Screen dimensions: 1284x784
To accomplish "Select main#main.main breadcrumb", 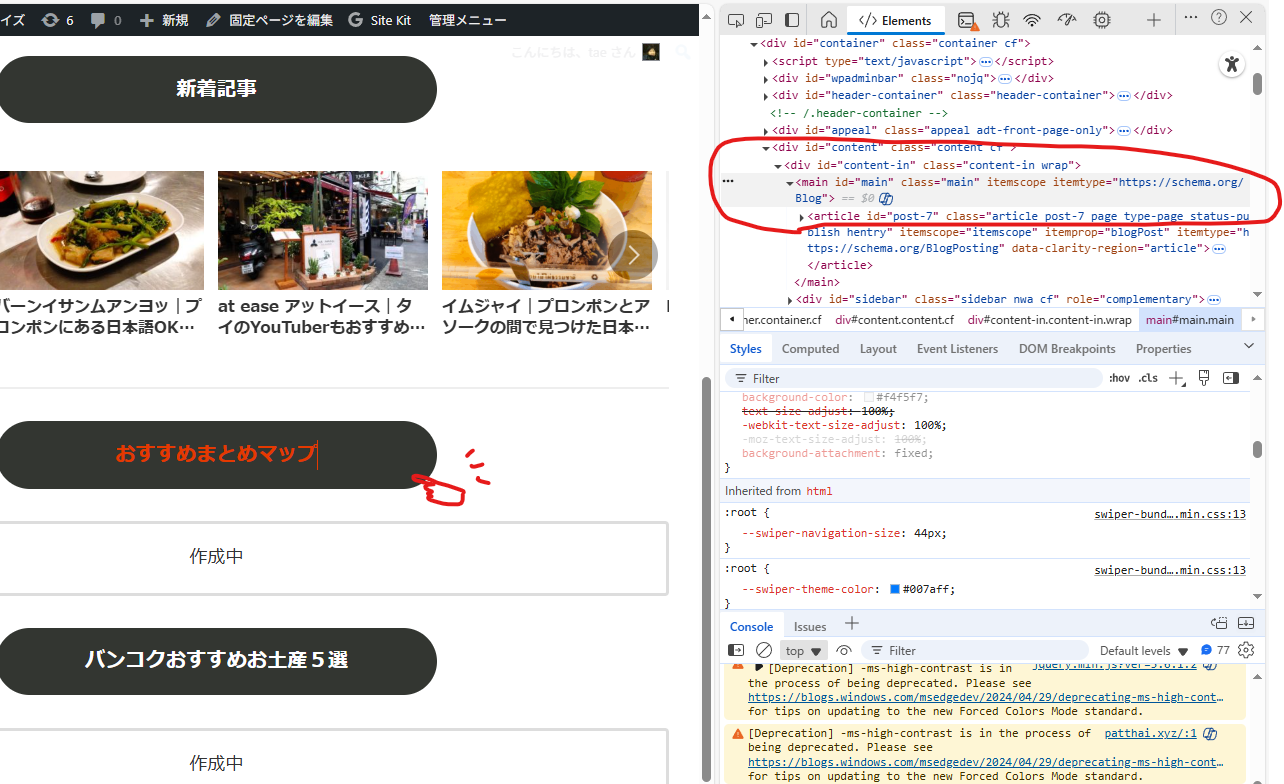I will click(x=1190, y=320).
